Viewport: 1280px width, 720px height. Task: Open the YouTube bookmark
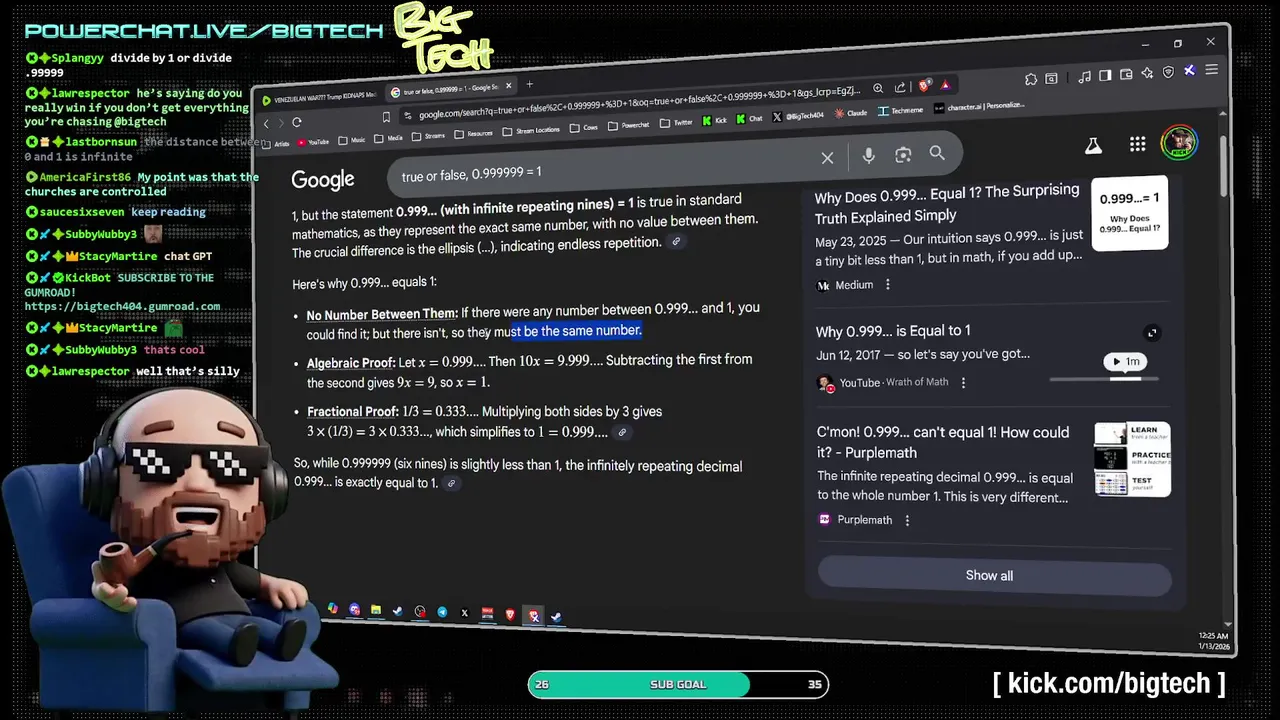pos(312,142)
